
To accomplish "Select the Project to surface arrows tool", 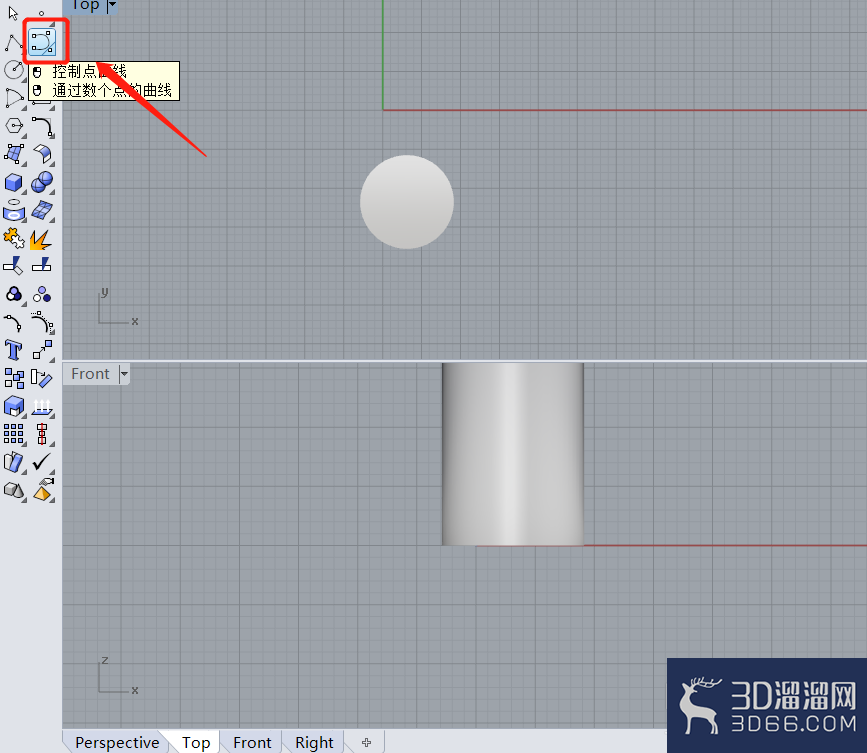I will (x=42, y=407).
